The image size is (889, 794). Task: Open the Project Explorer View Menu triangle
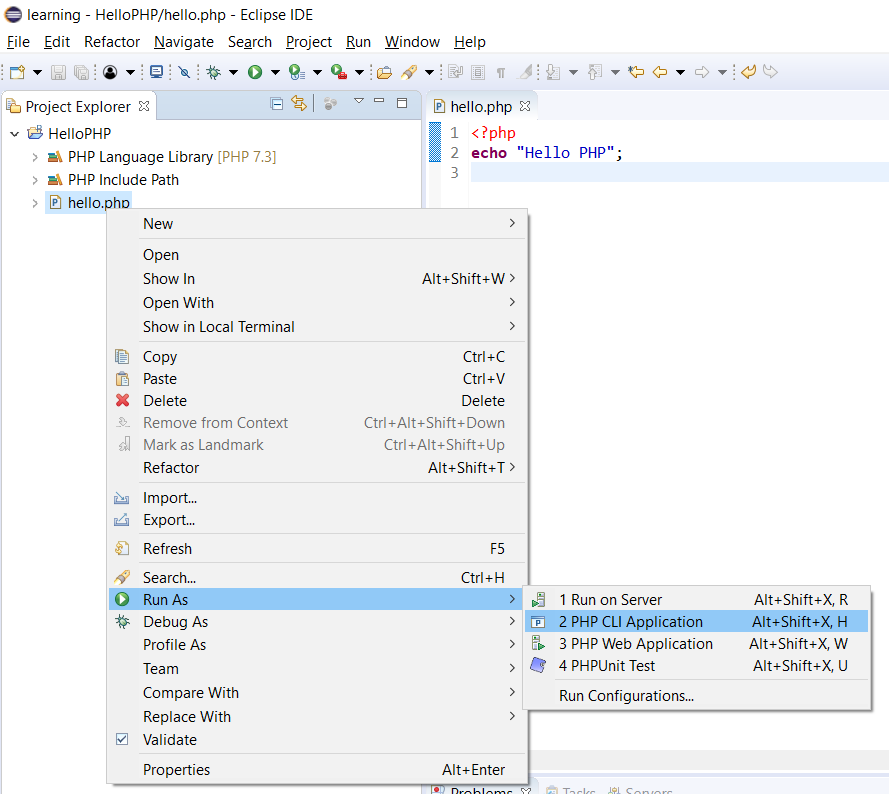pos(358,101)
